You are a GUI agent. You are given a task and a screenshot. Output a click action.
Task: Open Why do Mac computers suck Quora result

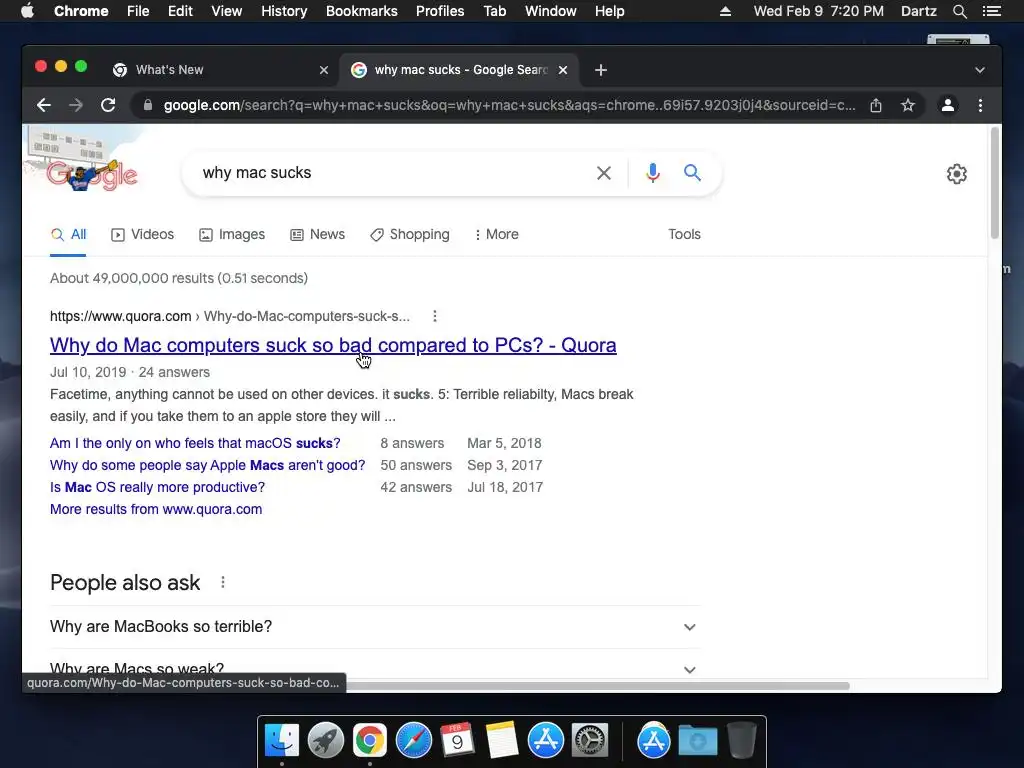coord(333,345)
